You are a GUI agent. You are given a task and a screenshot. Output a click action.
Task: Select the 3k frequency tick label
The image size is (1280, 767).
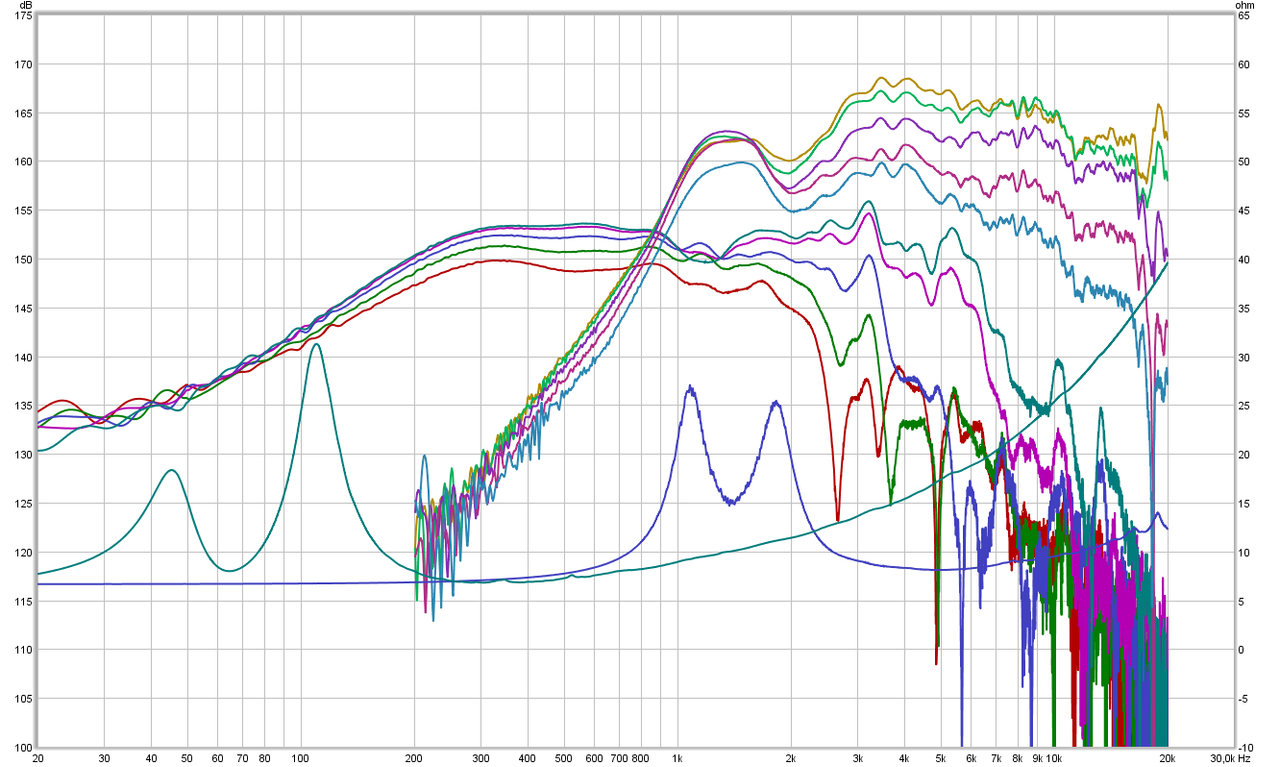click(857, 758)
